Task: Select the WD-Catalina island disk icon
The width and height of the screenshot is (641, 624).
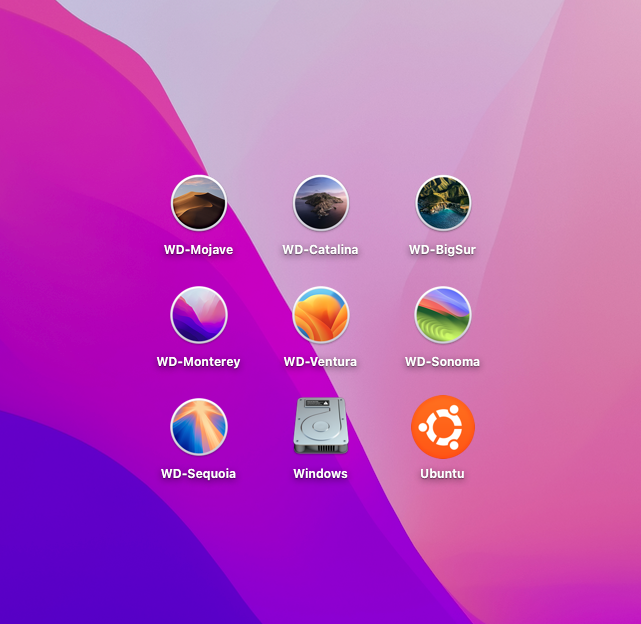Action: pyautogui.click(x=321, y=203)
